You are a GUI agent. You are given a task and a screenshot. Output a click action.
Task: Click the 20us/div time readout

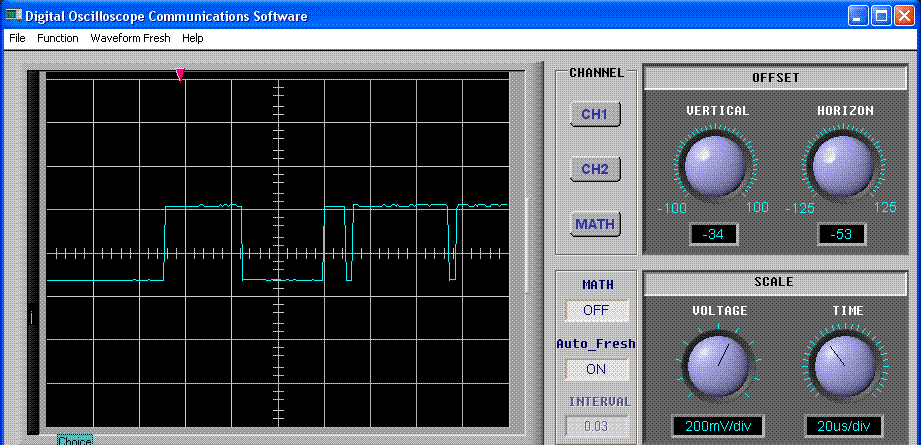coord(843,426)
